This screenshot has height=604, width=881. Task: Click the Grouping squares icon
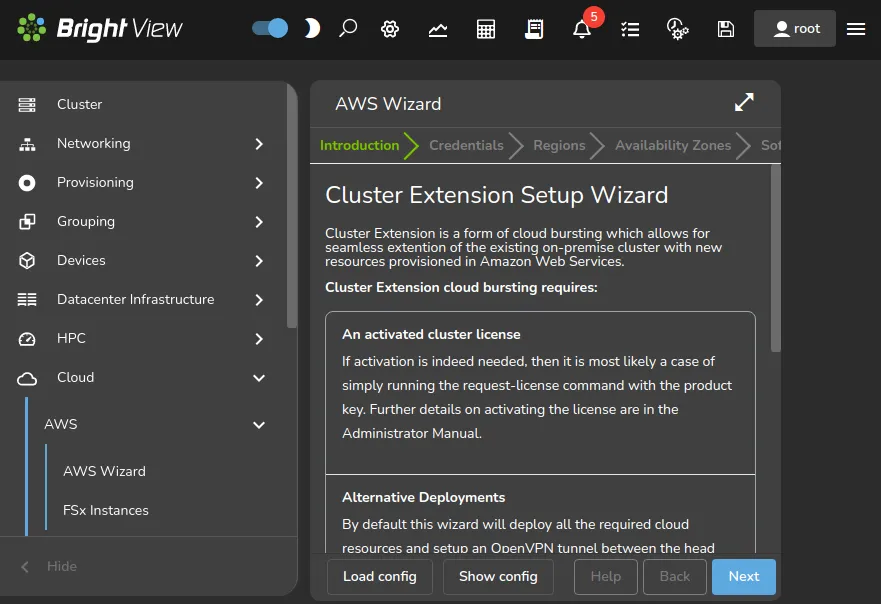tap(27, 222)
